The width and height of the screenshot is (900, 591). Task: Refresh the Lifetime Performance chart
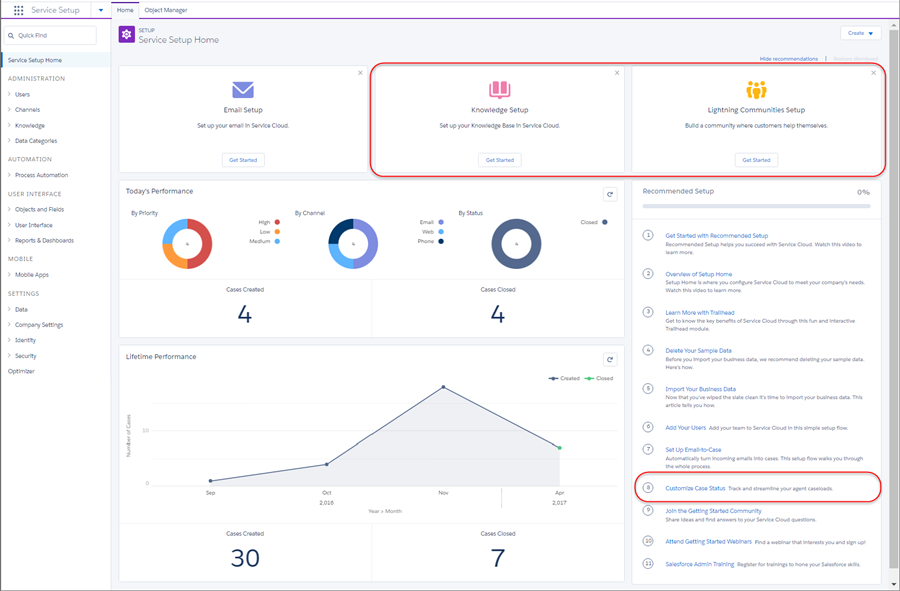(610, 360)
